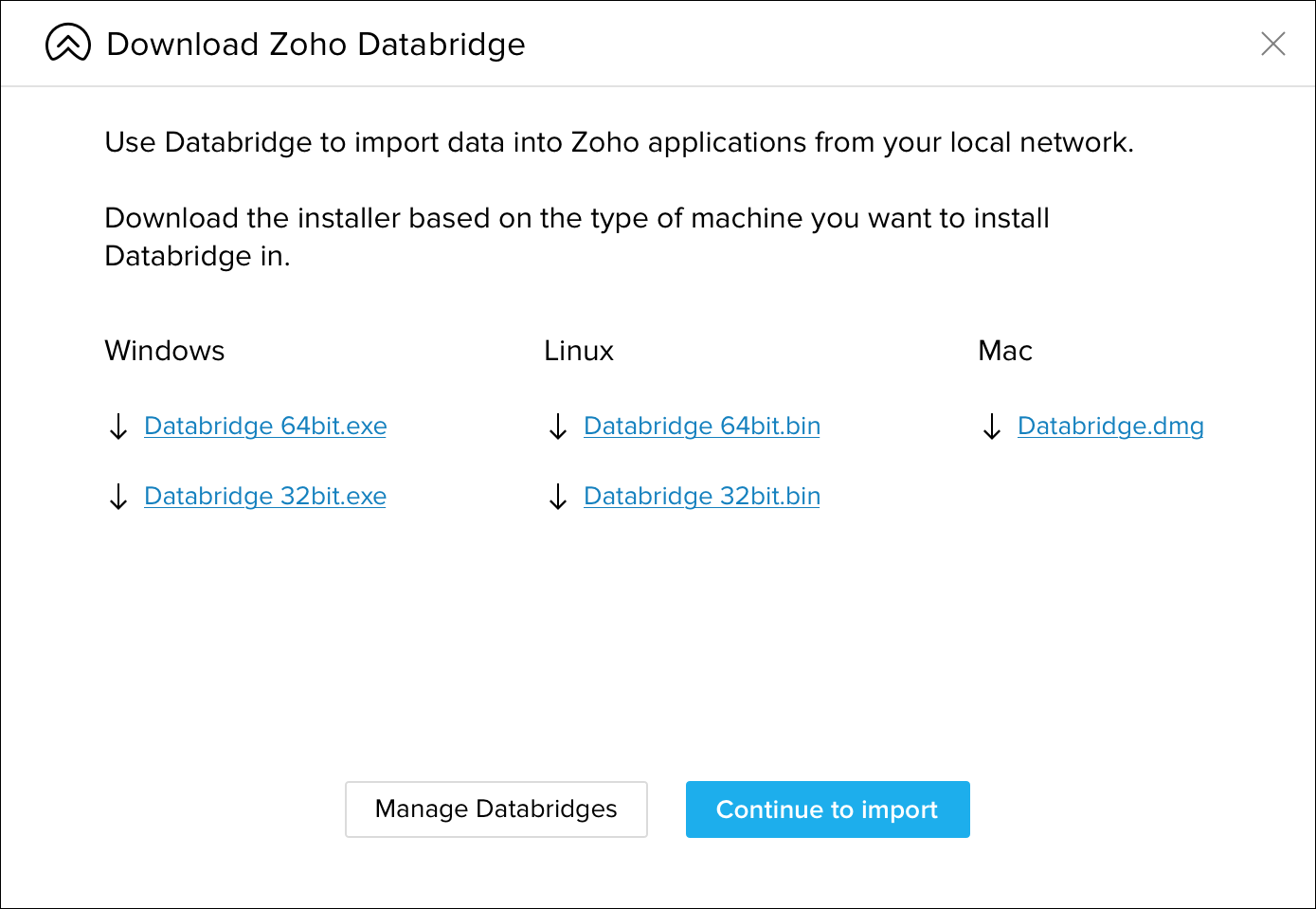Select the Windows section heading
This screenshot has height=909, width=1316.
[x=164, y=351]
